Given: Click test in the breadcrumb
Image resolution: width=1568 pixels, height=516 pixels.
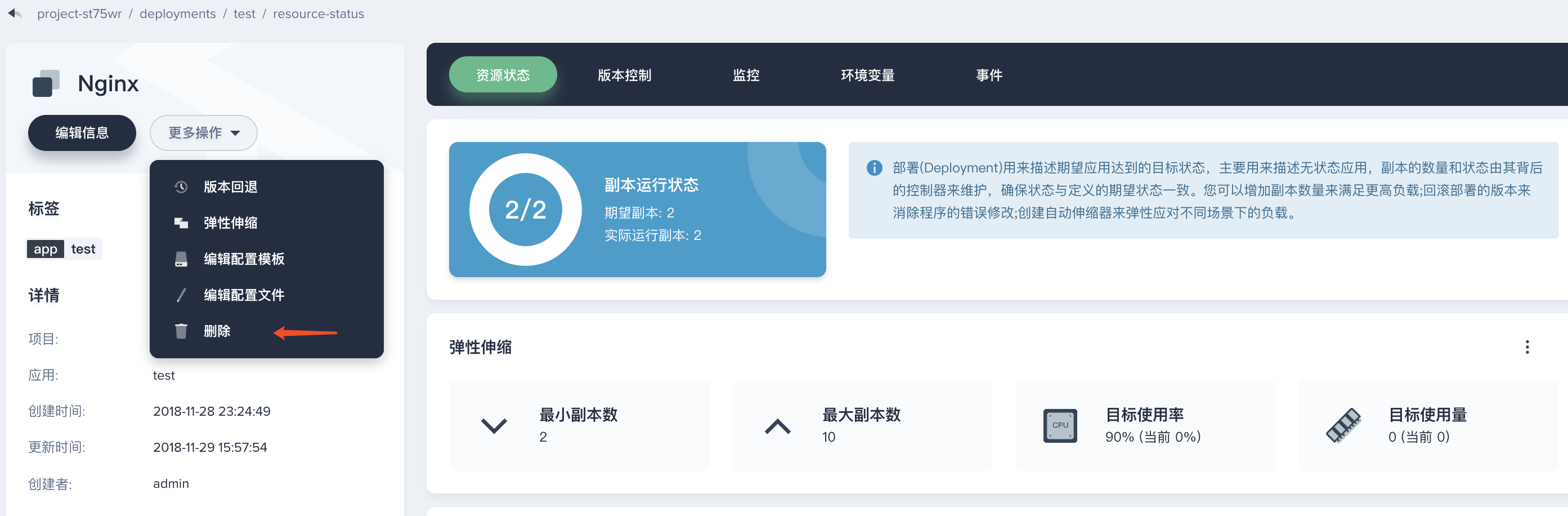Looking at the screenshot, I should (245, 14).
